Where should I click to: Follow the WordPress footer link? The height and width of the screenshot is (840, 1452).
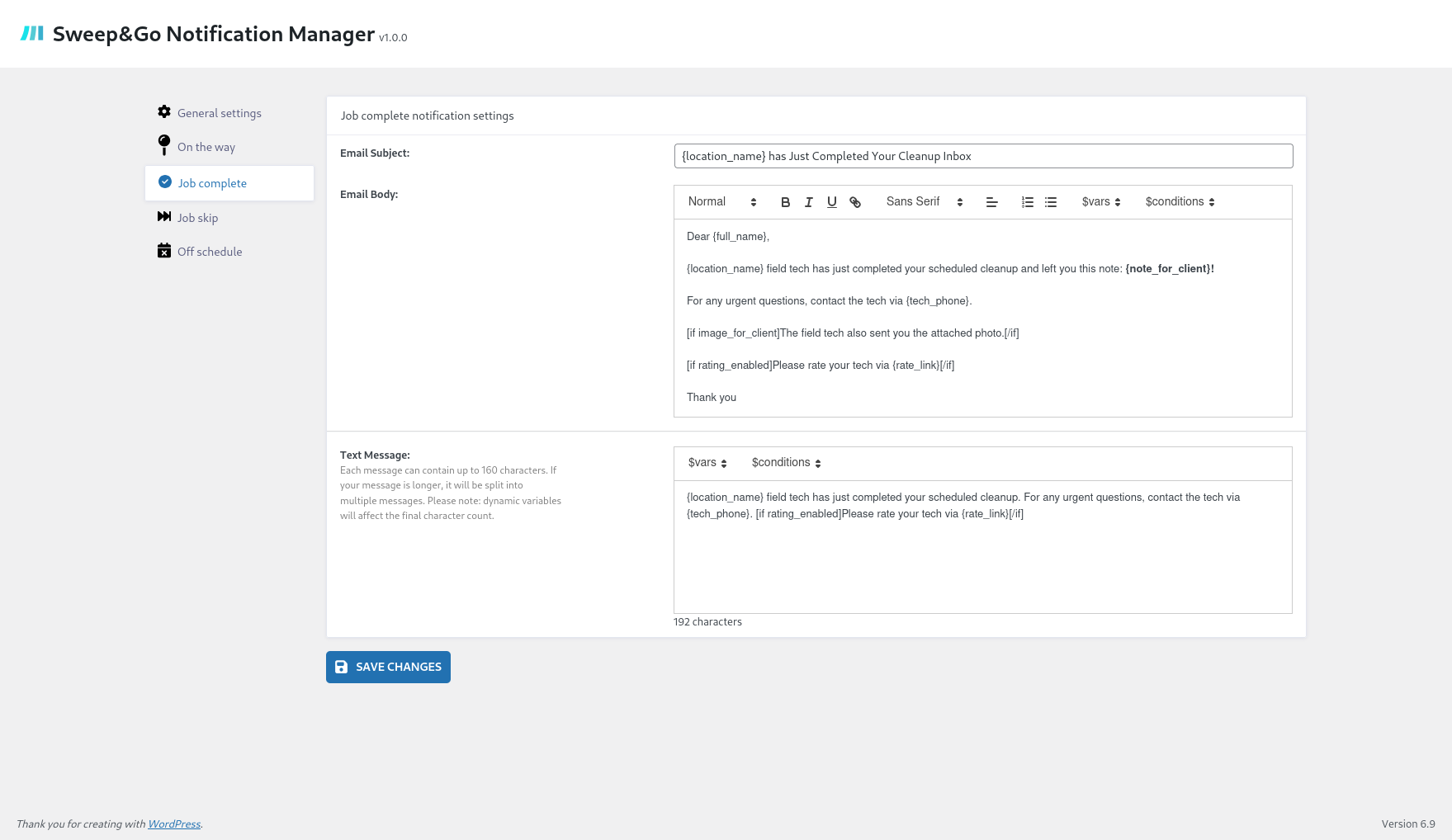pyautogui.click(x=173, y=824)
